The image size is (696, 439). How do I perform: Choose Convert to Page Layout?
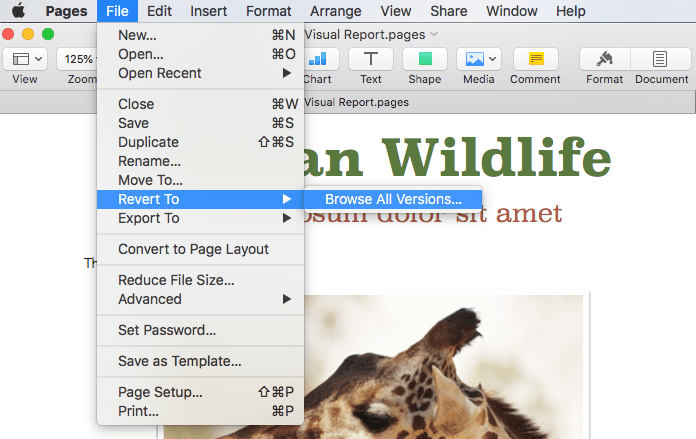pyautogui.click(x=193, y=249)
